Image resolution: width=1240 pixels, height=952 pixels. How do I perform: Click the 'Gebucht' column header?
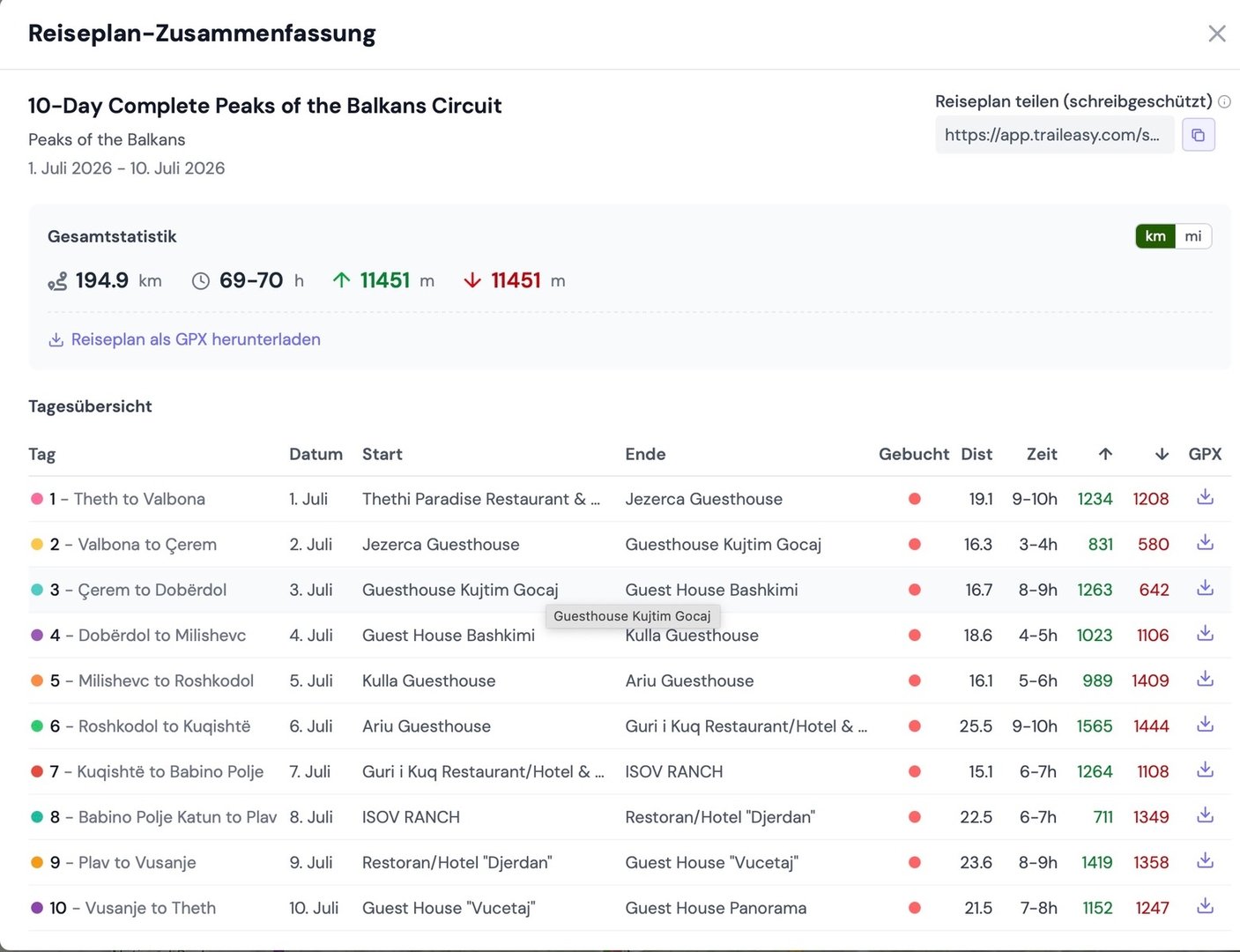pyautogui.click(x=914, y=454)
